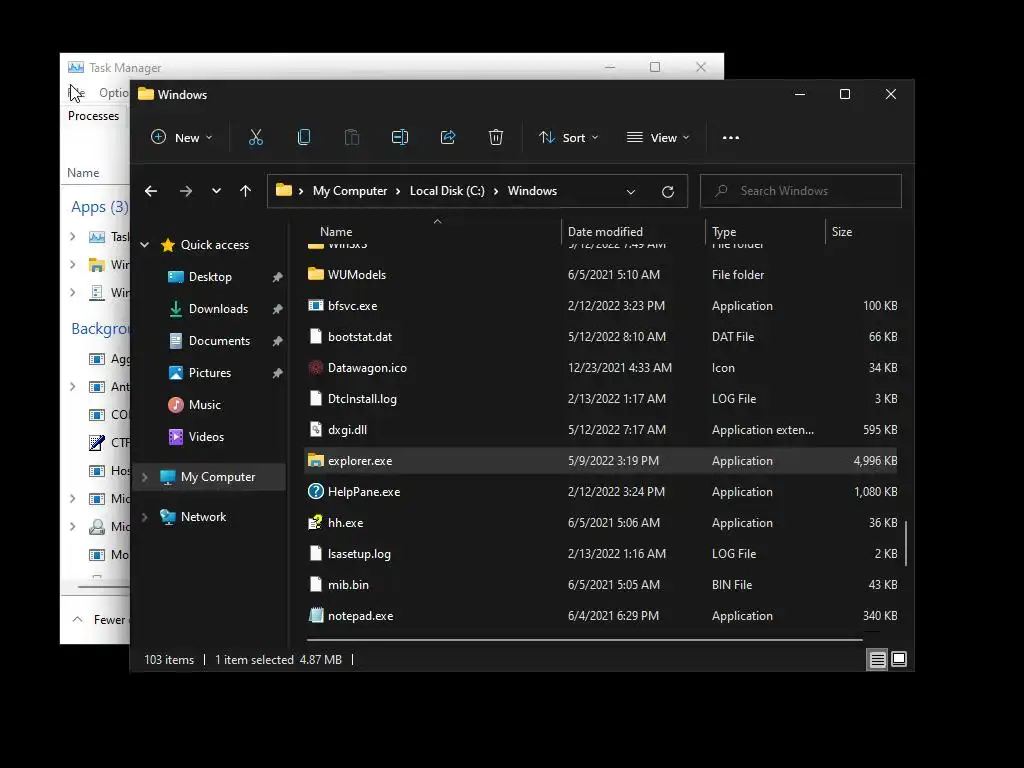Click the Rename icon in toolbar
This screenshot has height=768, width=1024.
(400, 137)
